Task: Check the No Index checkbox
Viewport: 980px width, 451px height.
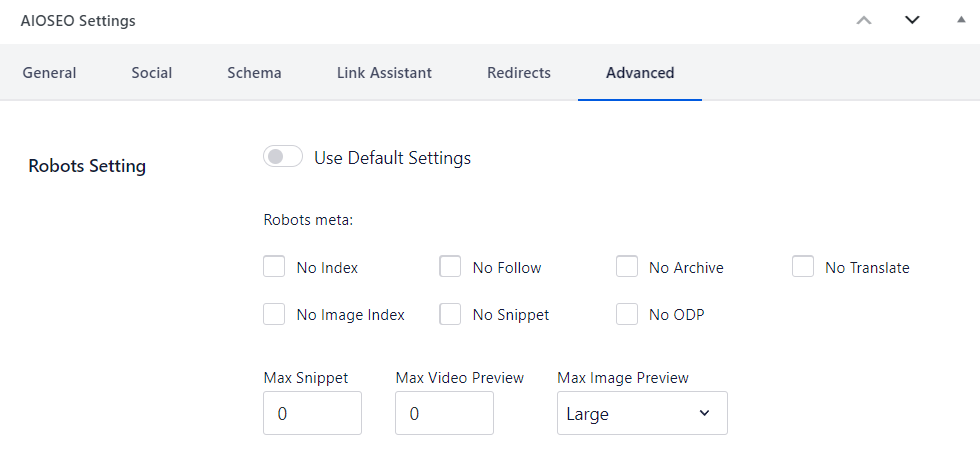Action: (274, 267)
